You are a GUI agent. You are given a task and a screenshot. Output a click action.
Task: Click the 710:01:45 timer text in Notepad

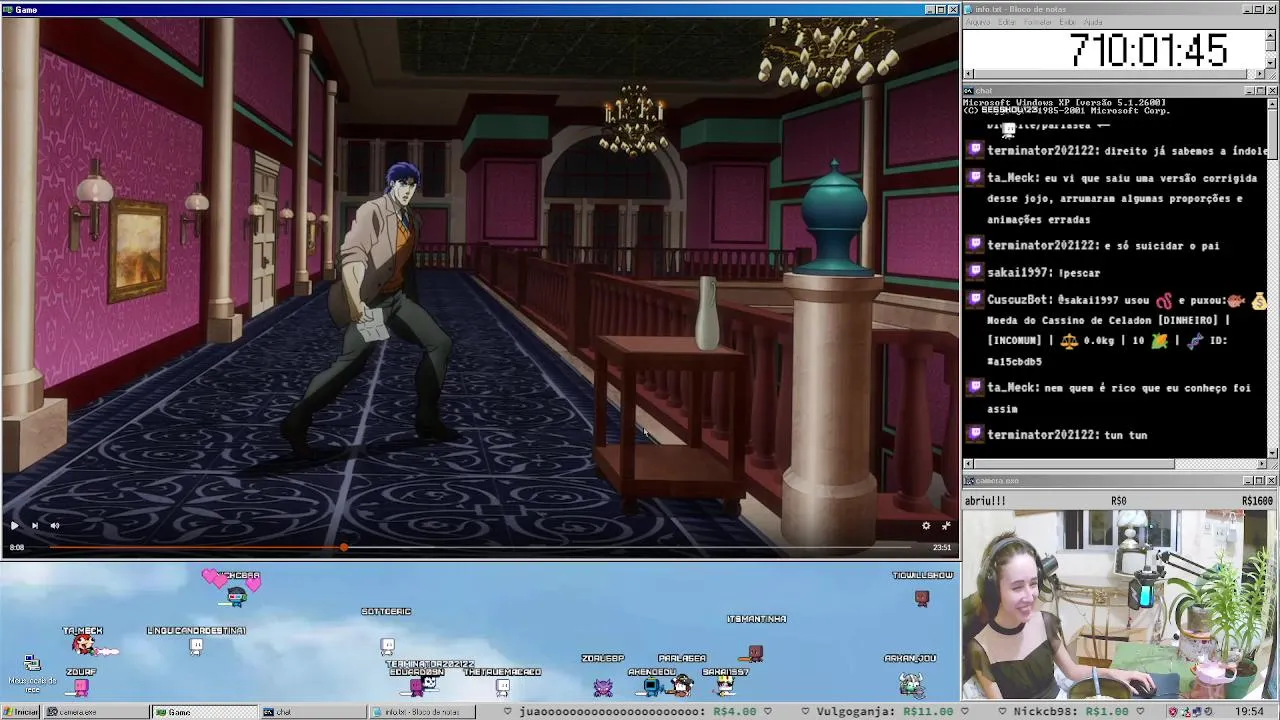(x=1148, y=50)
